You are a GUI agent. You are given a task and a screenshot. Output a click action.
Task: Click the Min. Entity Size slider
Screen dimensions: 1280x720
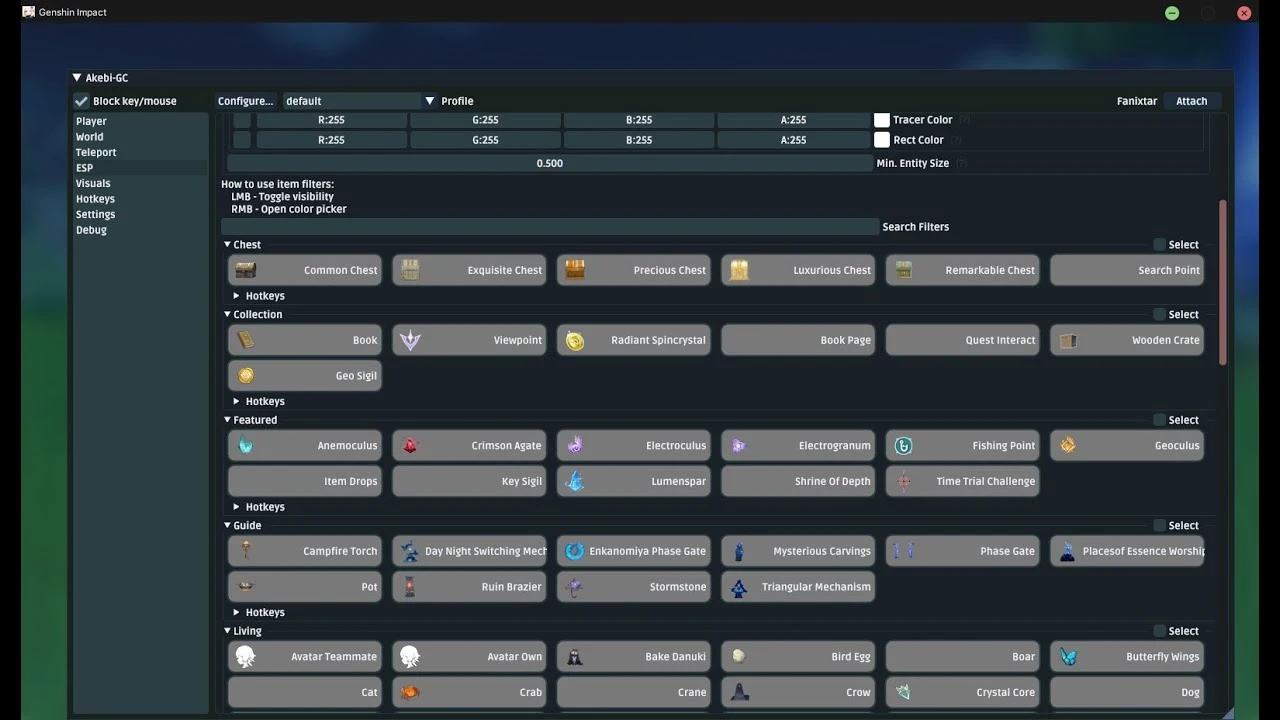(x=549, y=163)
